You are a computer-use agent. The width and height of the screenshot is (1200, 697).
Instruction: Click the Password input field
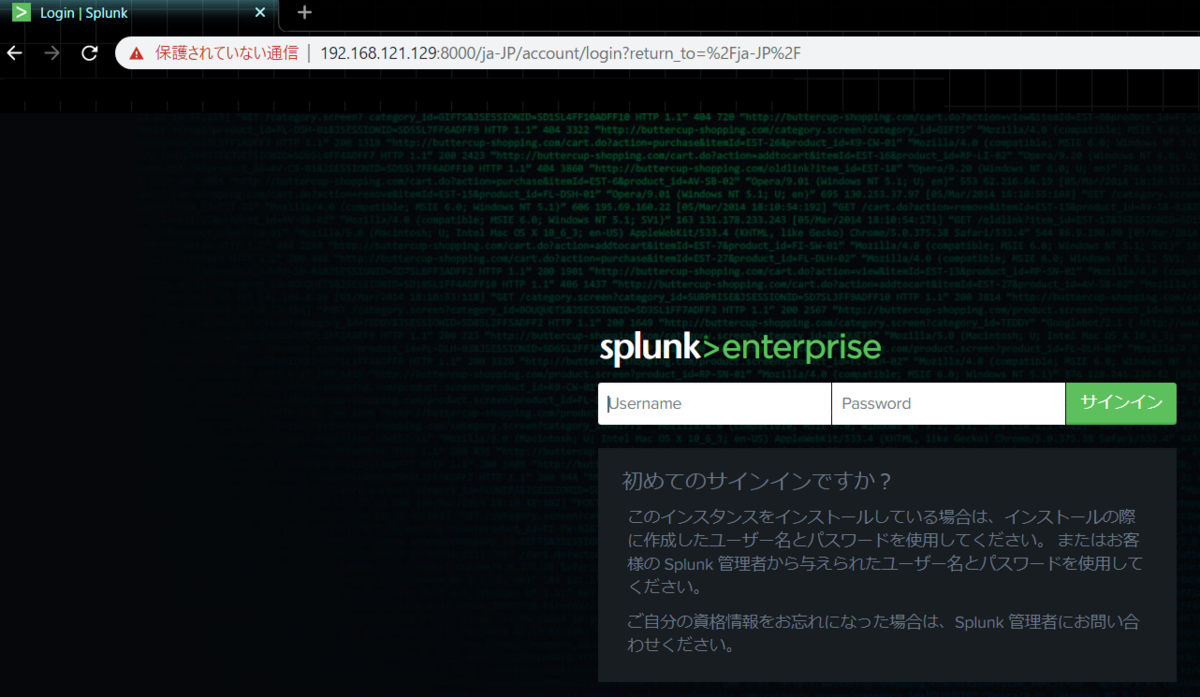click(x=948, y=404)
